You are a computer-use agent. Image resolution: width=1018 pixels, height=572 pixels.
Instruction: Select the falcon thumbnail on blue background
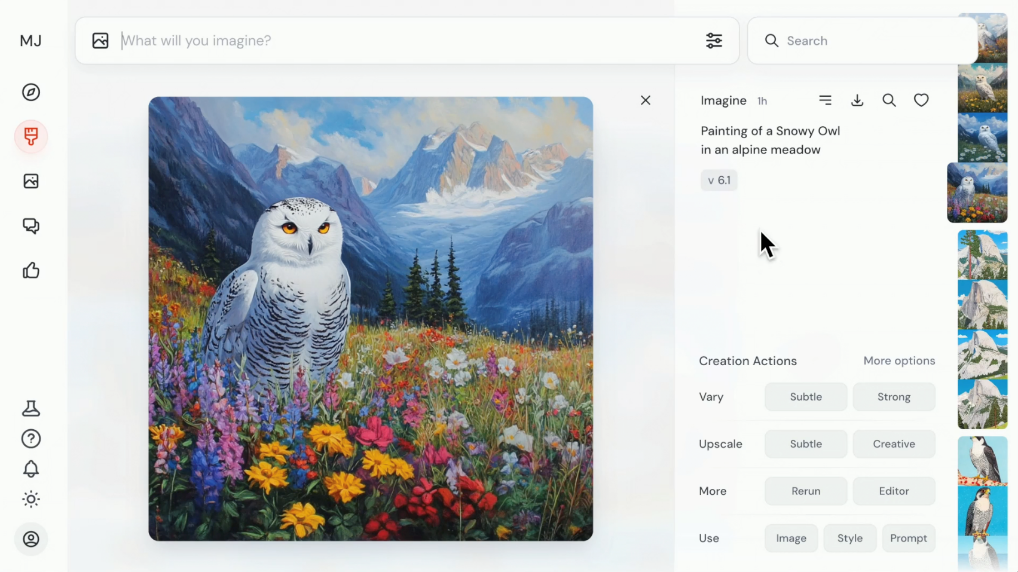click(982, 511)
